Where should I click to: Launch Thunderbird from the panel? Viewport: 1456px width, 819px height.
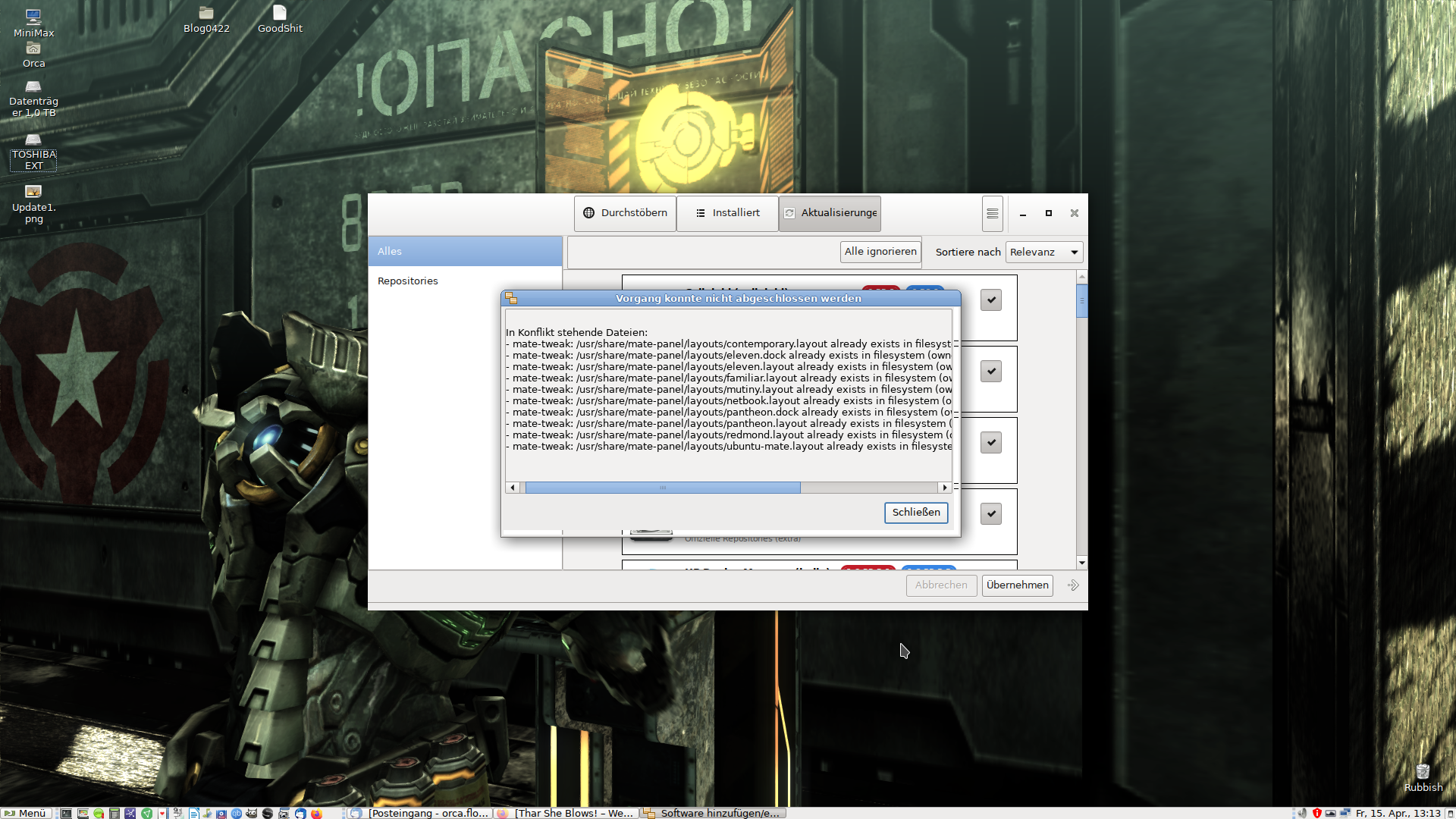pos(300,813)
